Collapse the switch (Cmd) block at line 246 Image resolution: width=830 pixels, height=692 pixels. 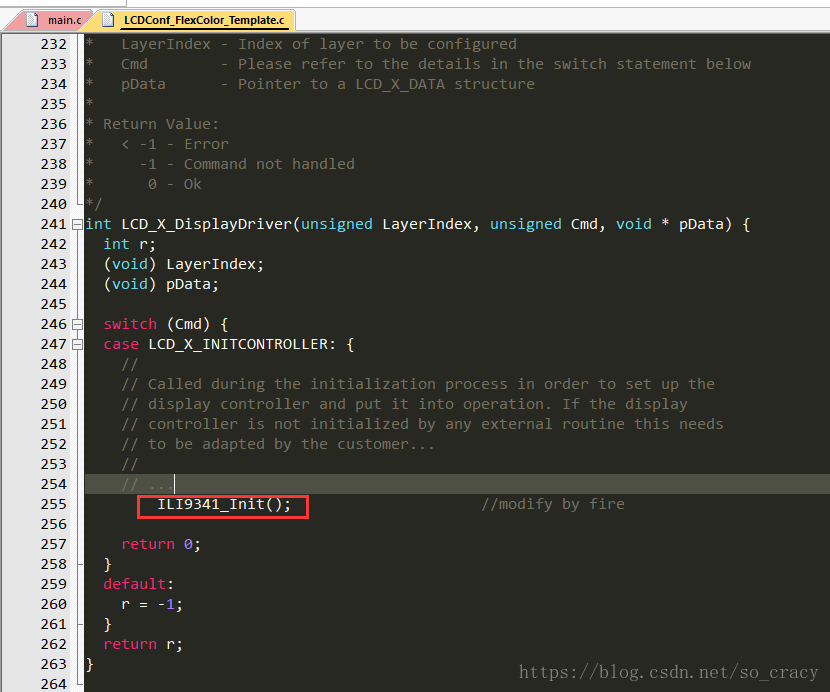pyautogui.click(x=77, y=325)
